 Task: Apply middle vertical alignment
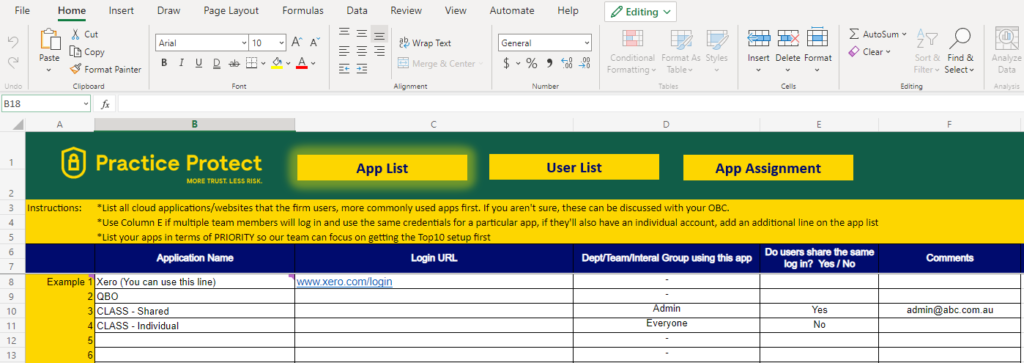tap(361, 33)
